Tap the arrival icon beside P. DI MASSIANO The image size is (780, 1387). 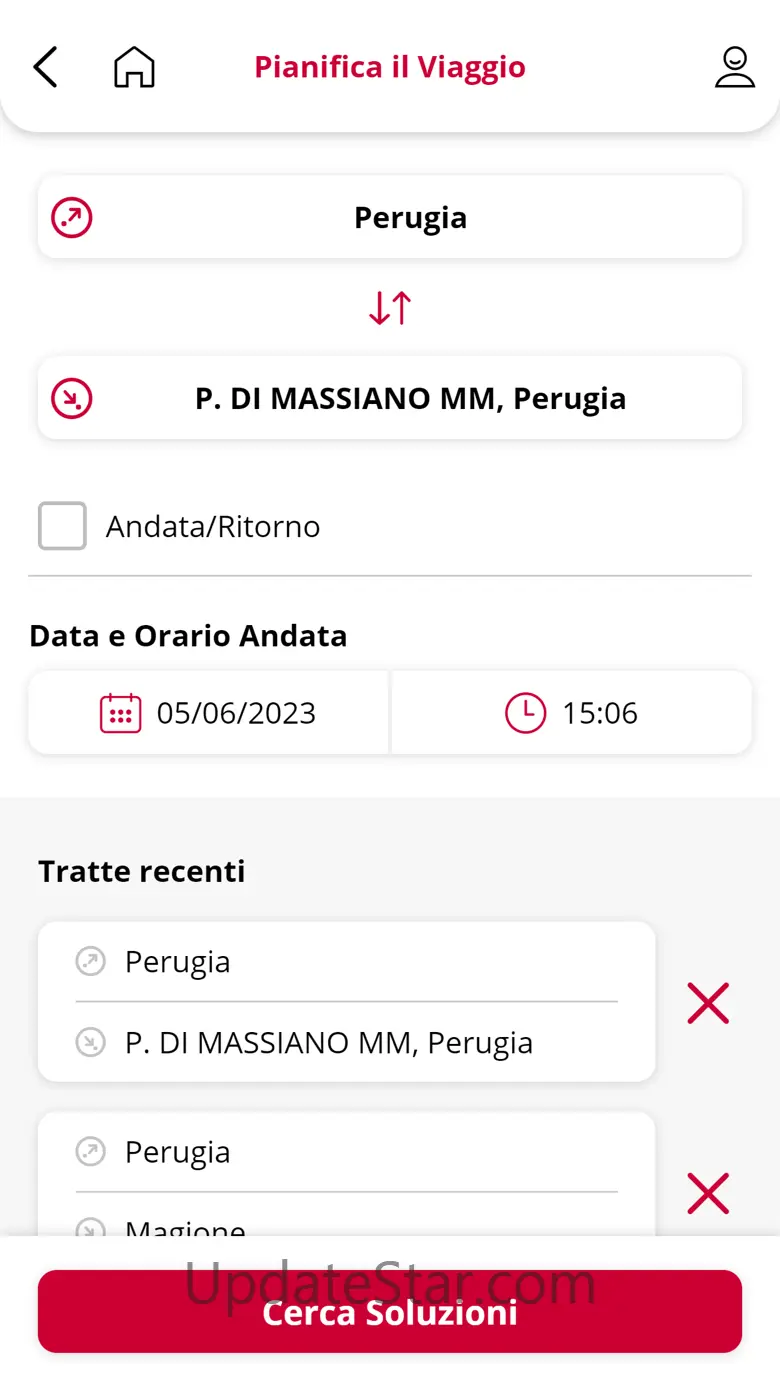(x=72, y=398)
